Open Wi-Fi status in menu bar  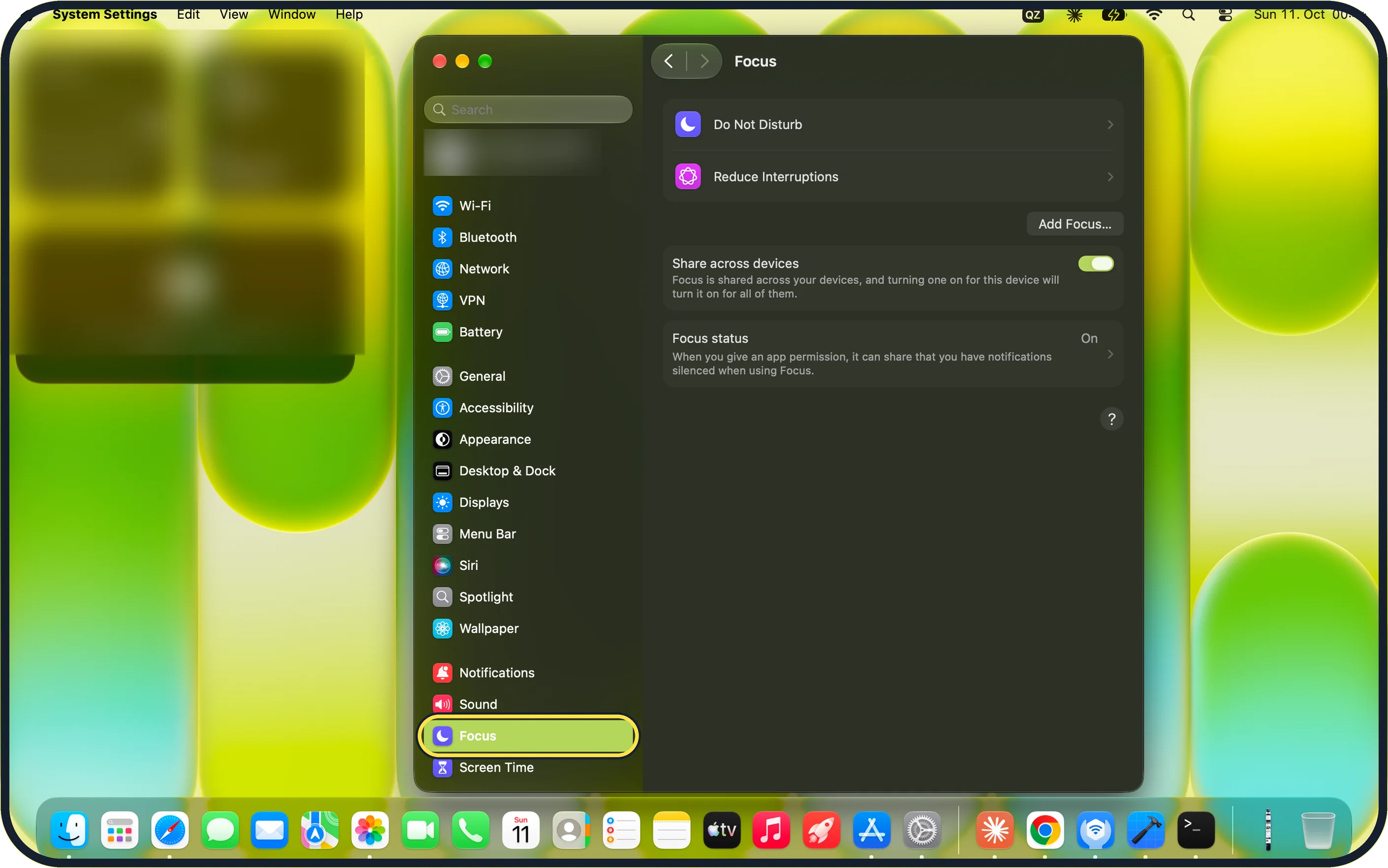tap(1153, 15)
